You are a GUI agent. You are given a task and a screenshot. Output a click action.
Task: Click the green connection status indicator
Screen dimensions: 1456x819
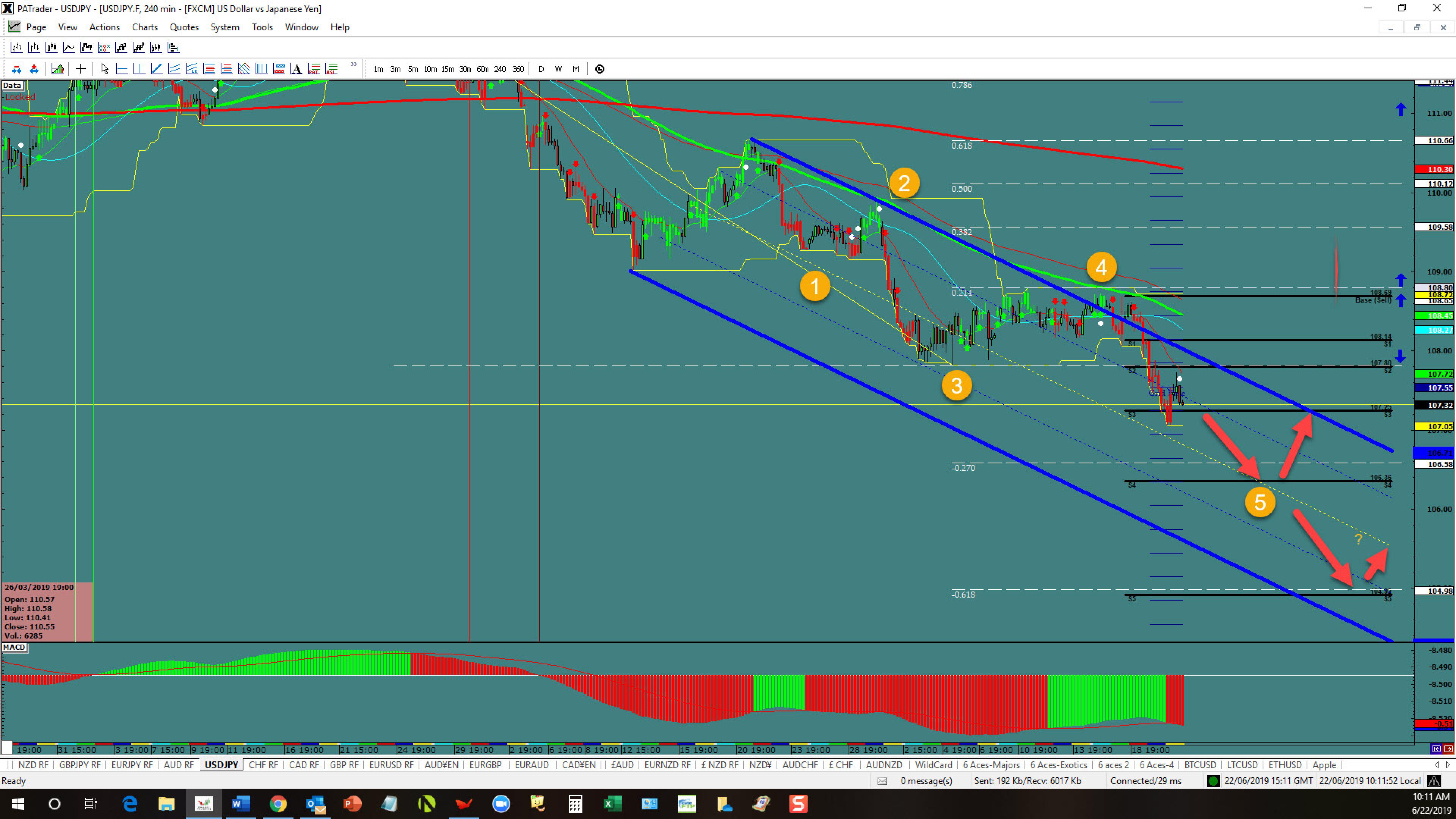pyautogui.click(x=1213, y=781)
